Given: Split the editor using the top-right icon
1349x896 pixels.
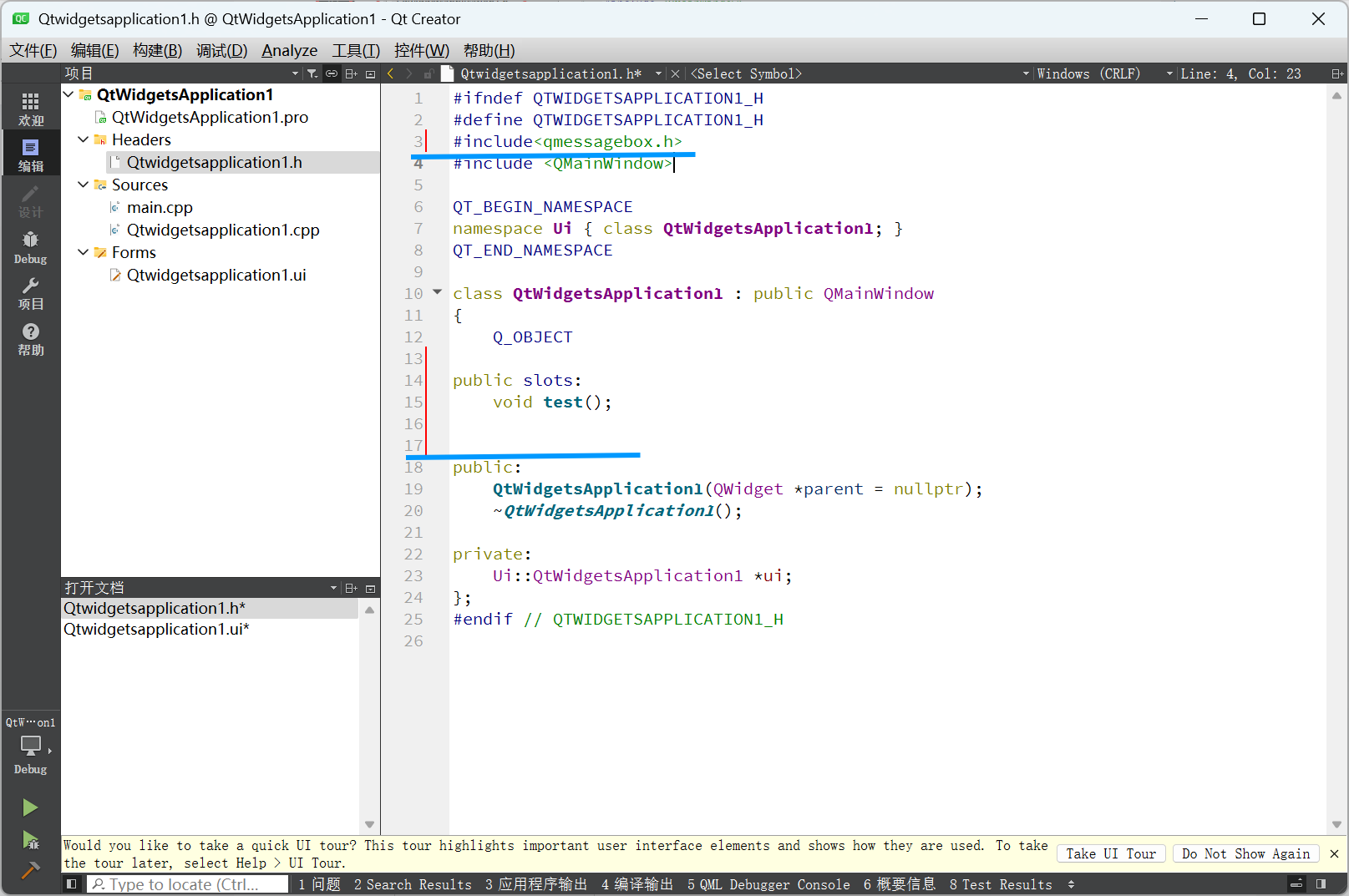Looking at the screenshot, I should point(1337,73).
